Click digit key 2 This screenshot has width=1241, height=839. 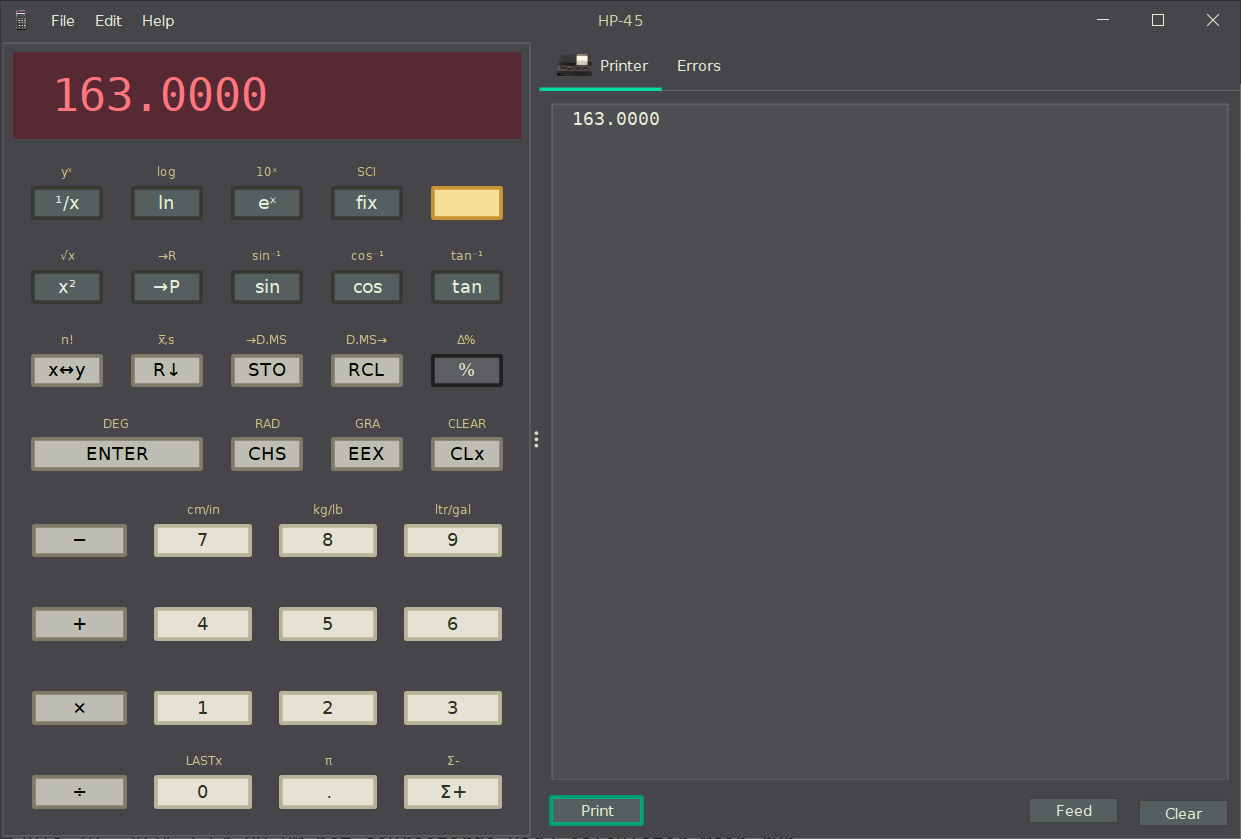pyautogui.click(x=328, y=708)
